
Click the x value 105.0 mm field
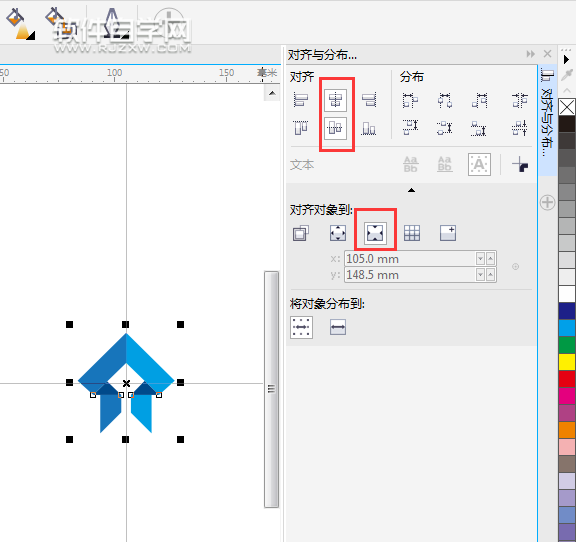410,259
